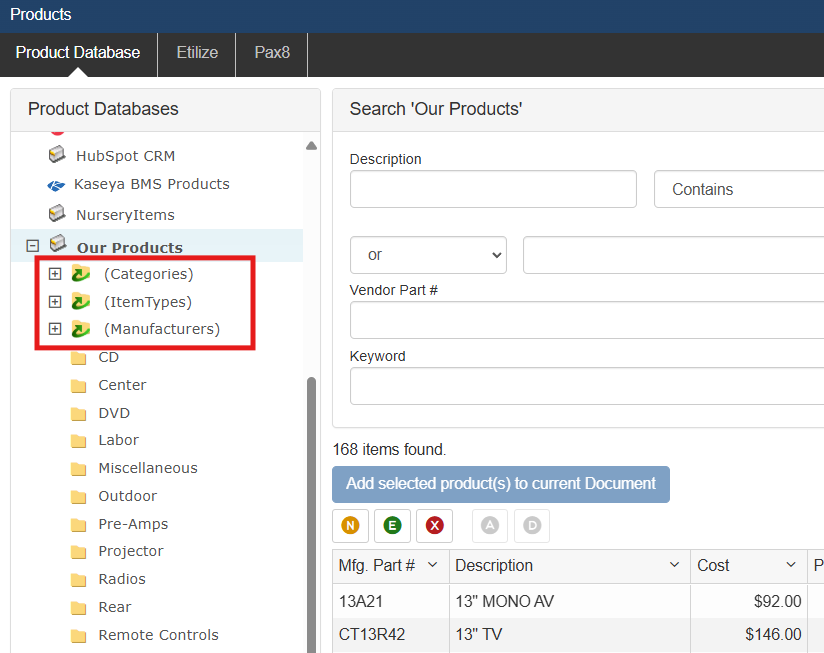Click the HubSpot CRM database icon
The height and width of the screenshot is (653, 824).
(x=58, y=156)
